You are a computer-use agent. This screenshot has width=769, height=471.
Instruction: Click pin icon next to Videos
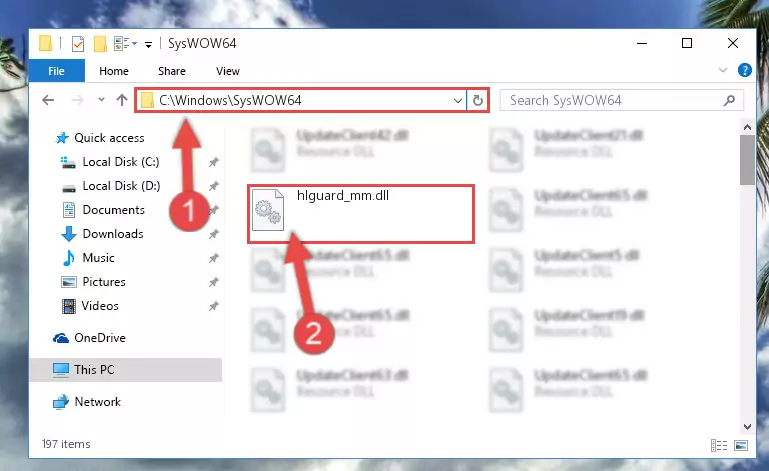[213, 306]
